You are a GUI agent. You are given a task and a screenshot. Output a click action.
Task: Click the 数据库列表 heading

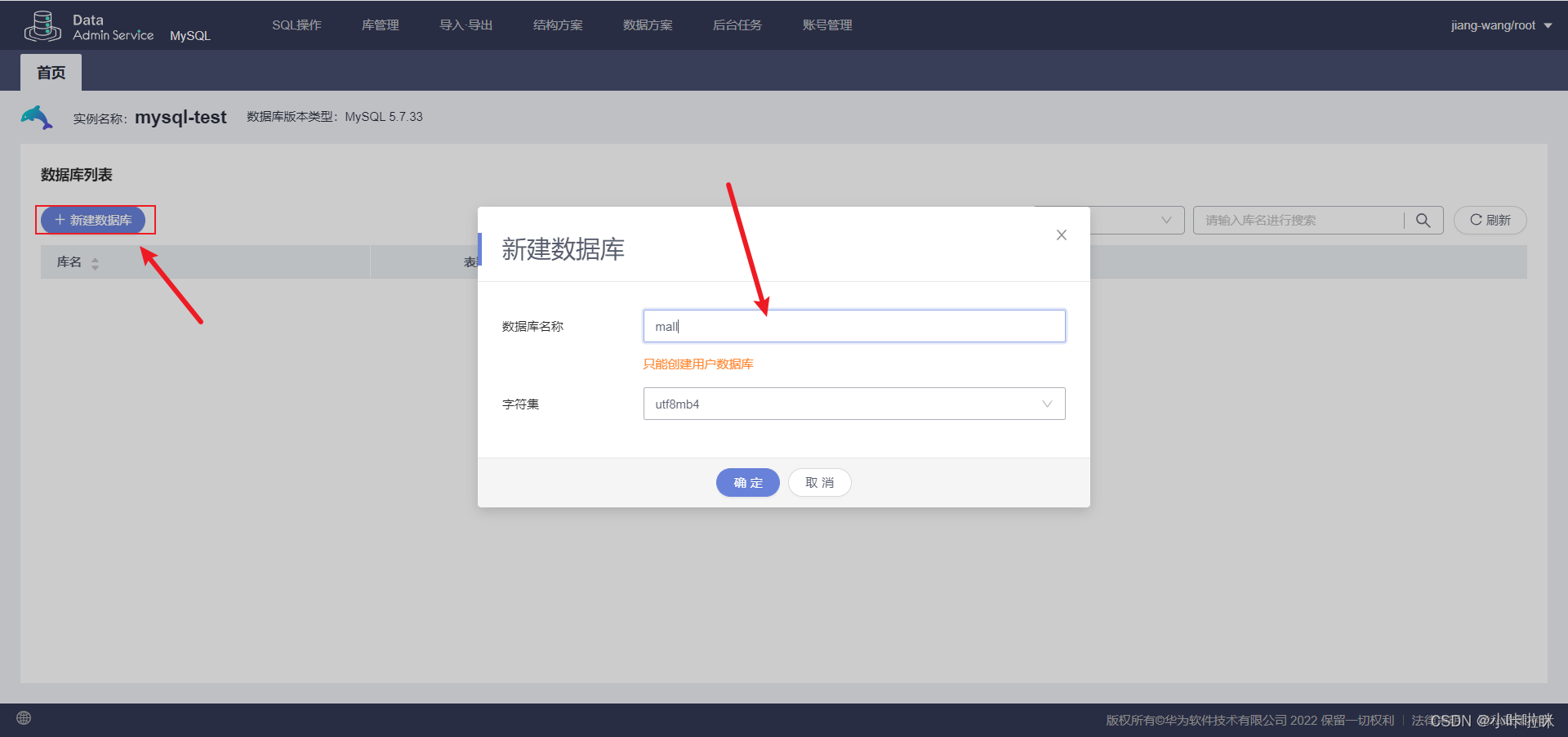(x=77, y=175)
